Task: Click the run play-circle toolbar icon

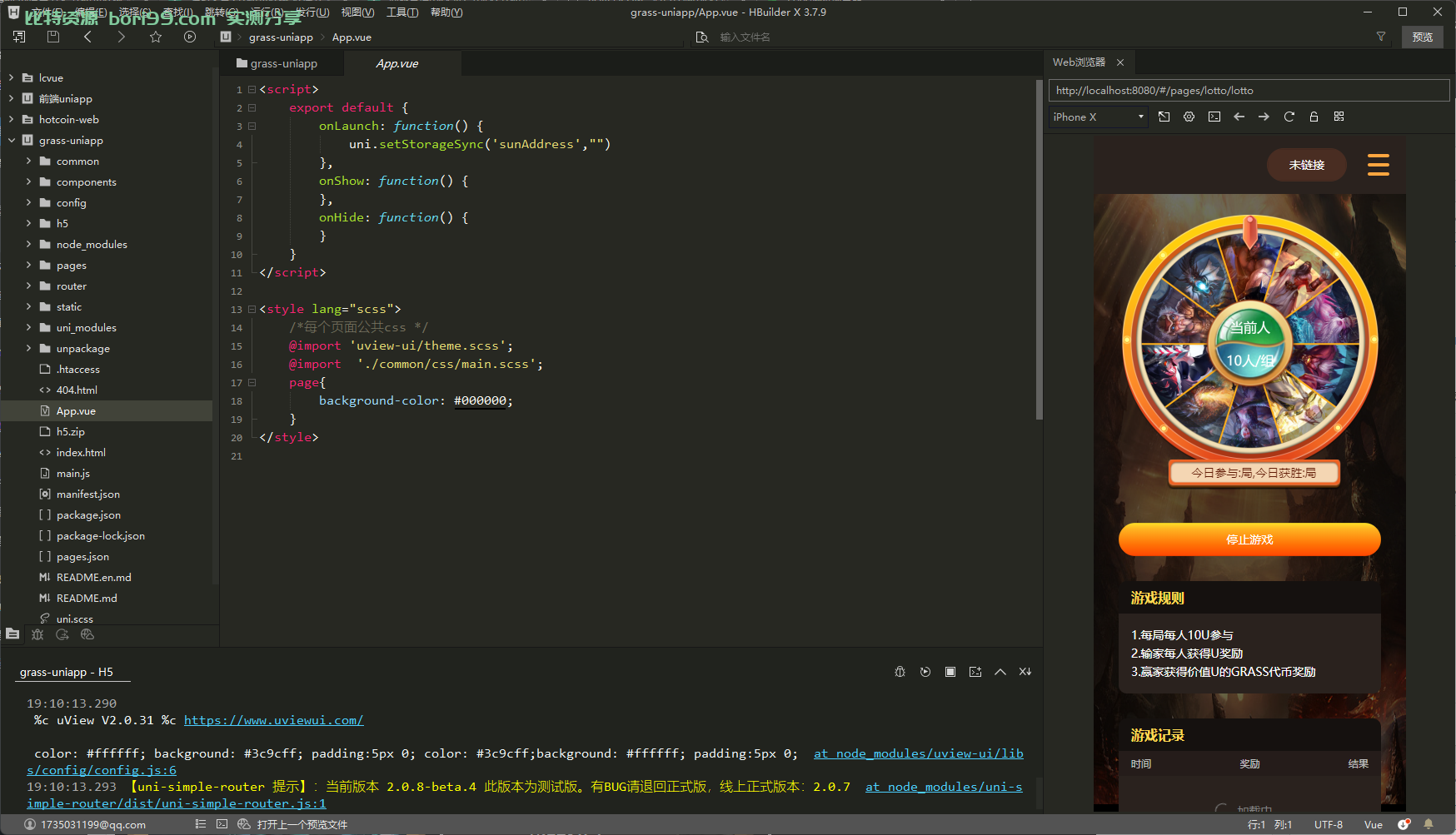Action: (190, 37)
